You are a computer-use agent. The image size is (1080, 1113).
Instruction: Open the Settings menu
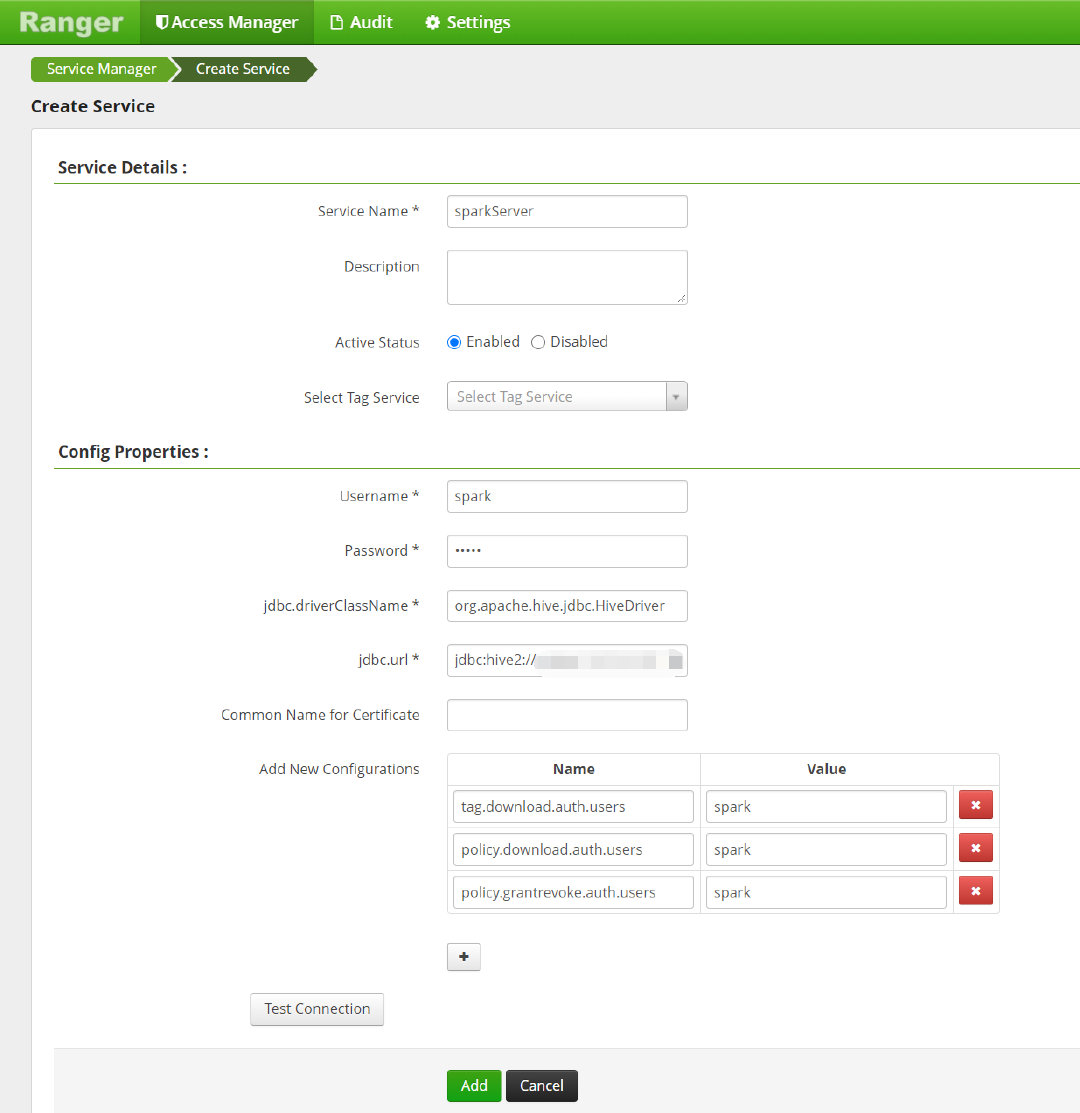click(468, 22)
